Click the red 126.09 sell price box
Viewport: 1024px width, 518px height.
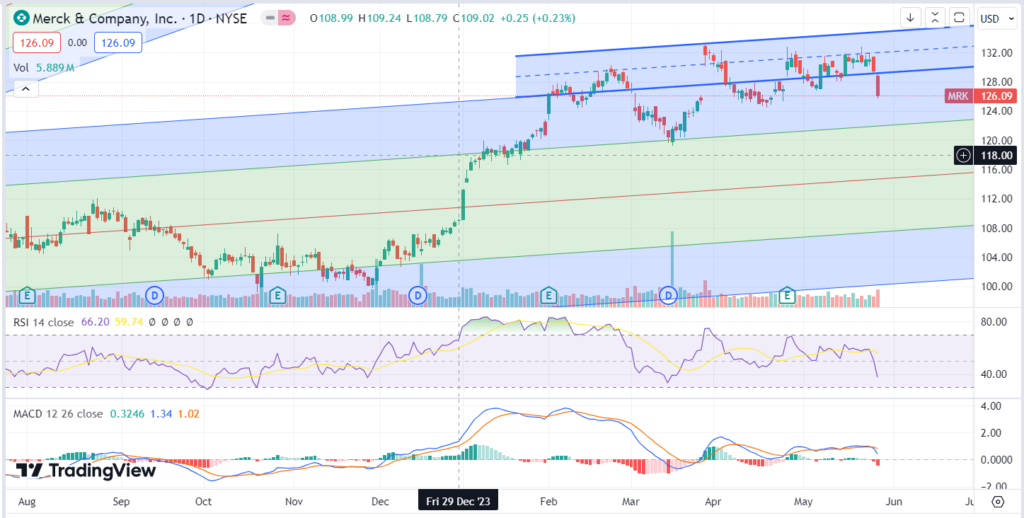tap(37, 43)
